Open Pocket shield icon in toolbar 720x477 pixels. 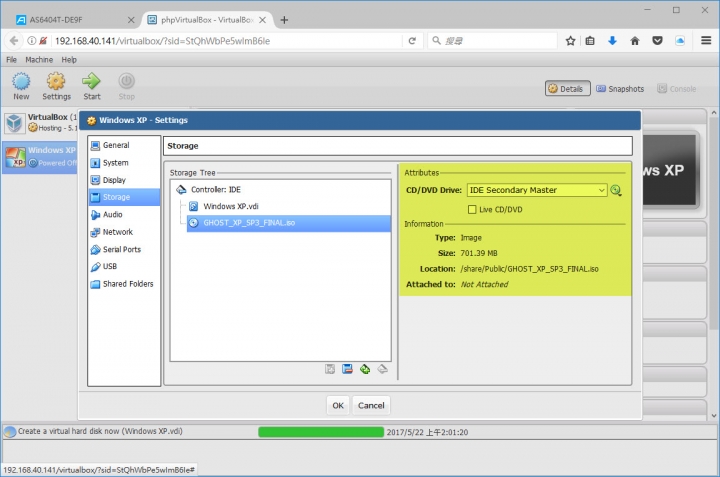(658, 41)
